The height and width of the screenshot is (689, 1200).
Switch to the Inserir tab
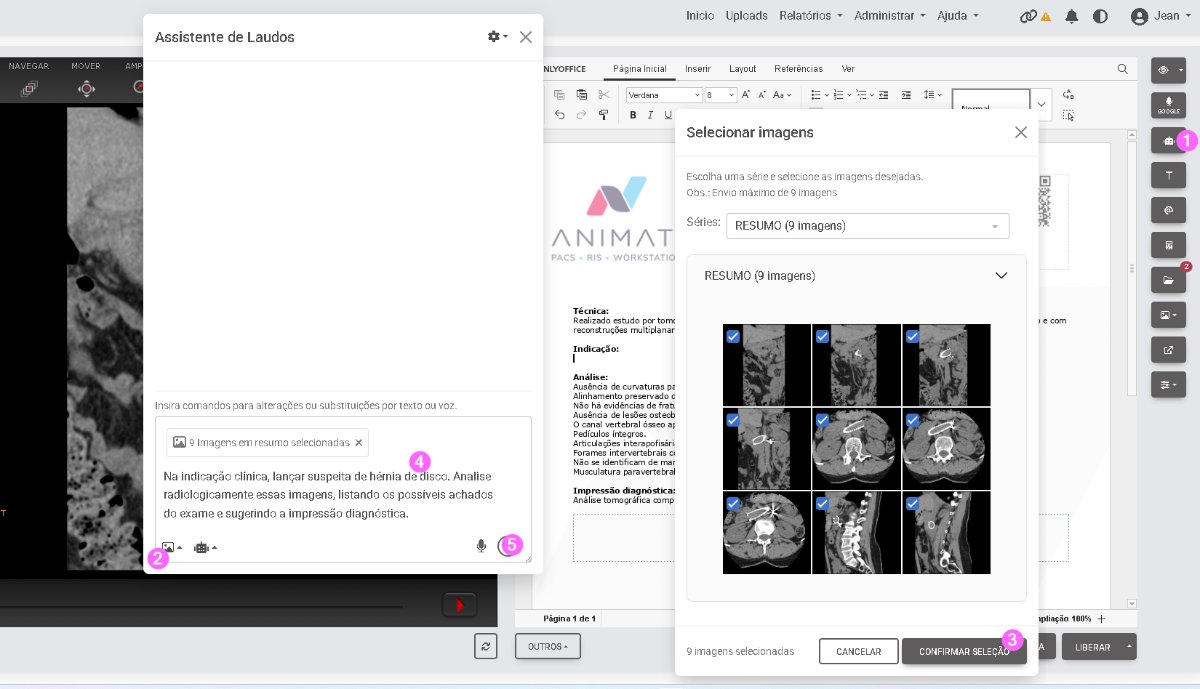pyautogui.click(x=698, y=69)
